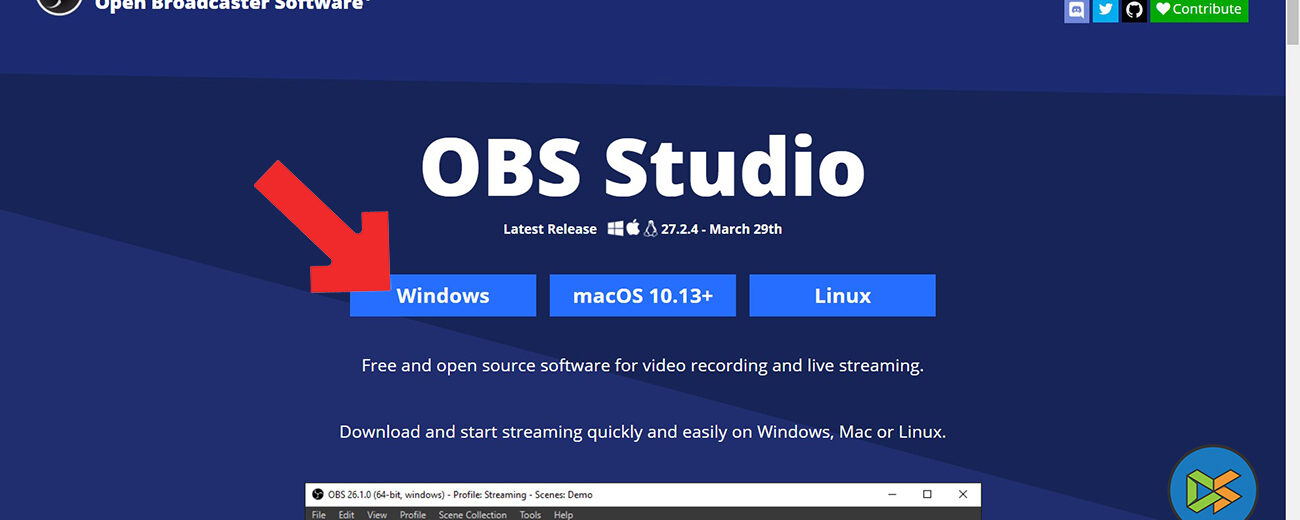Open the View menu in OBS preview
The image size is (1300, 520).
point(377,514)
